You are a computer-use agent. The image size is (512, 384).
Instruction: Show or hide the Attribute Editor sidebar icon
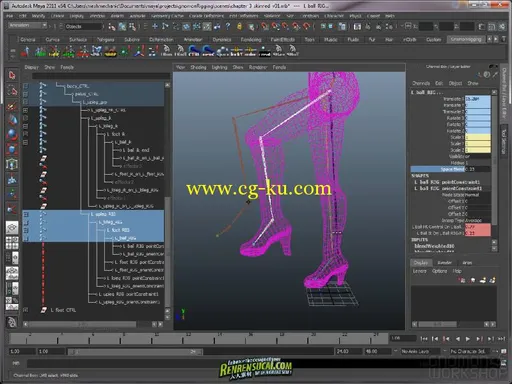[482, 26]
